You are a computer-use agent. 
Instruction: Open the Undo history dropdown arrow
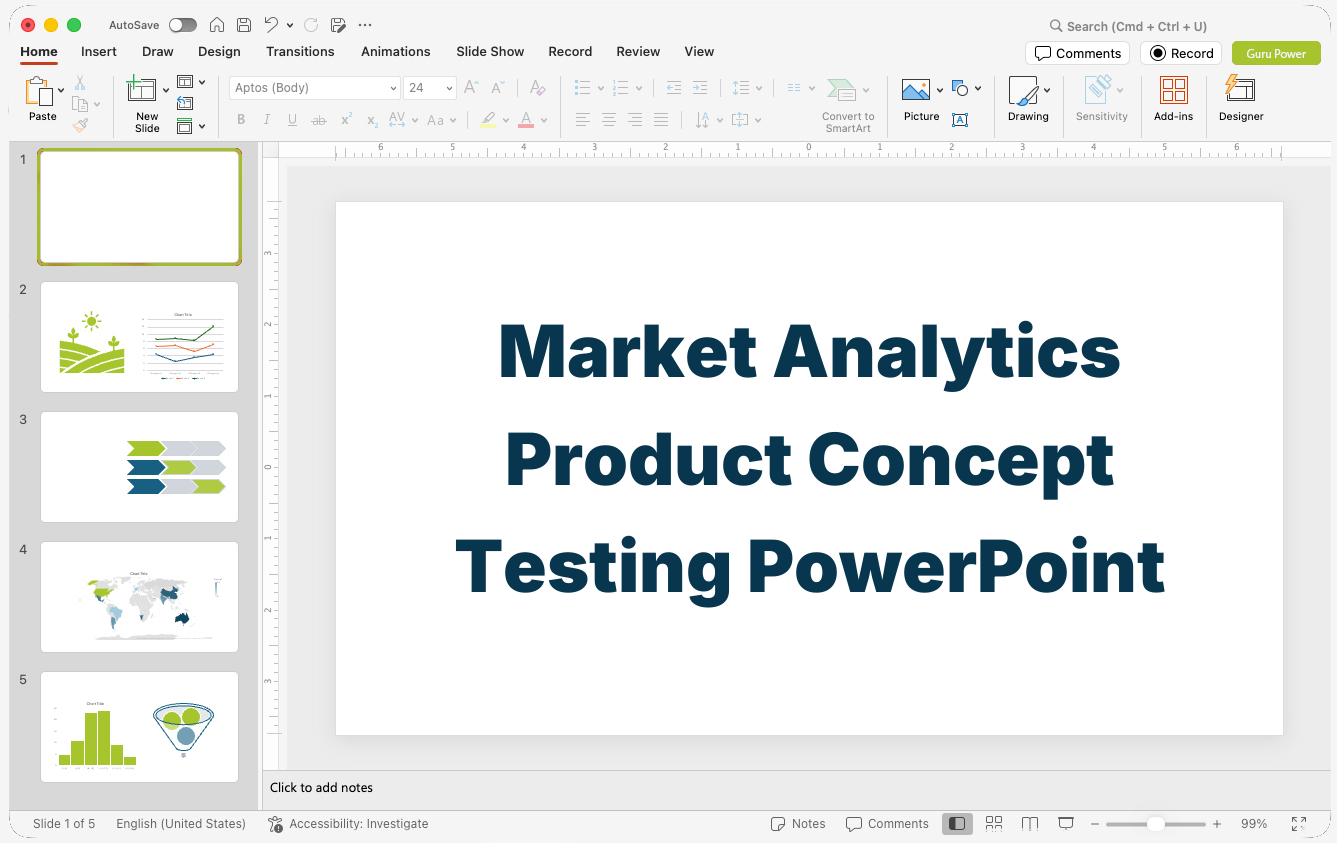[290, 25]
